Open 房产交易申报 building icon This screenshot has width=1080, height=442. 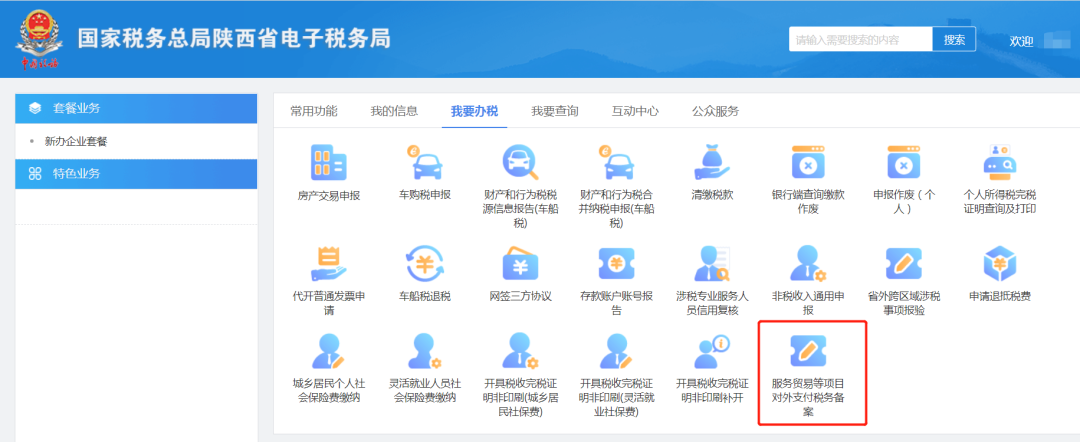click(328, 163)
